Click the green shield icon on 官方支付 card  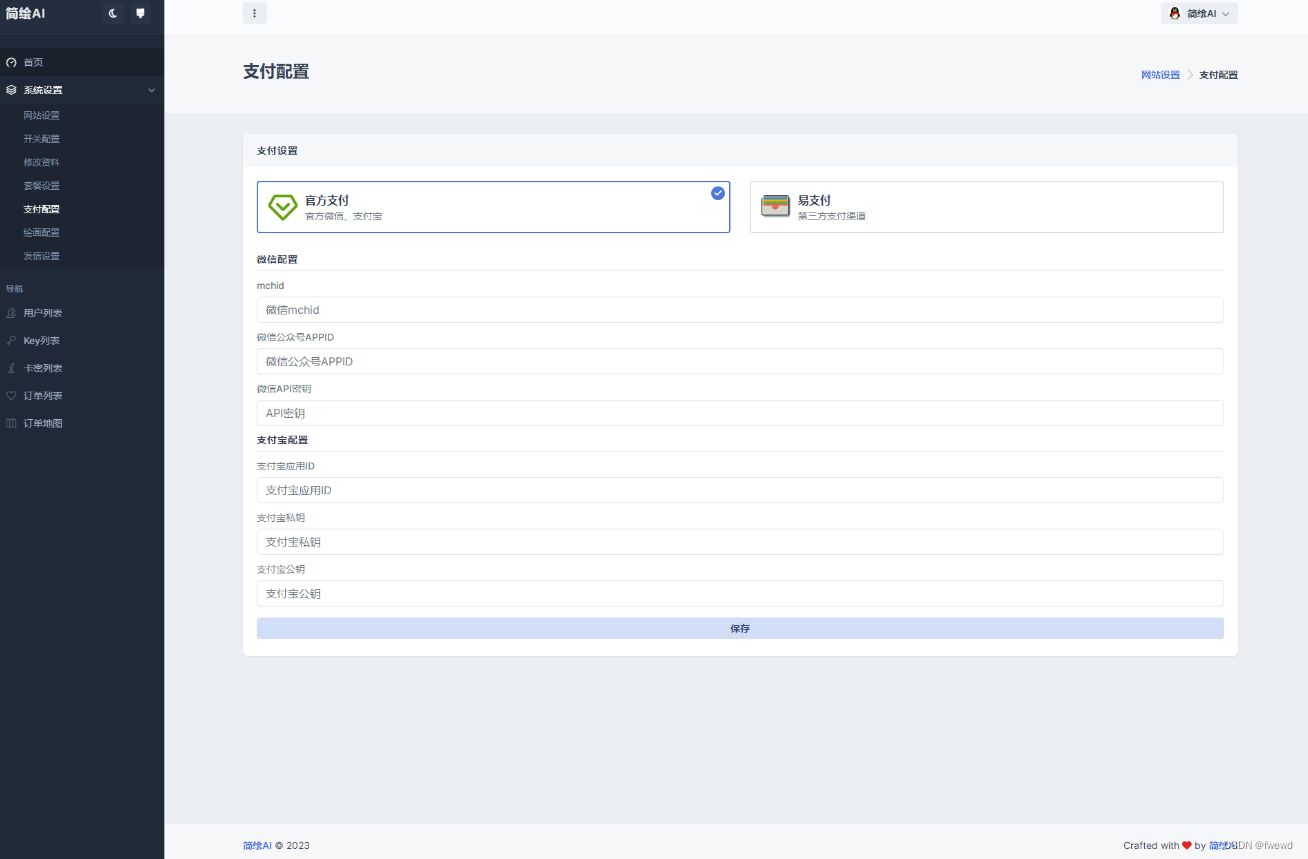281,207
